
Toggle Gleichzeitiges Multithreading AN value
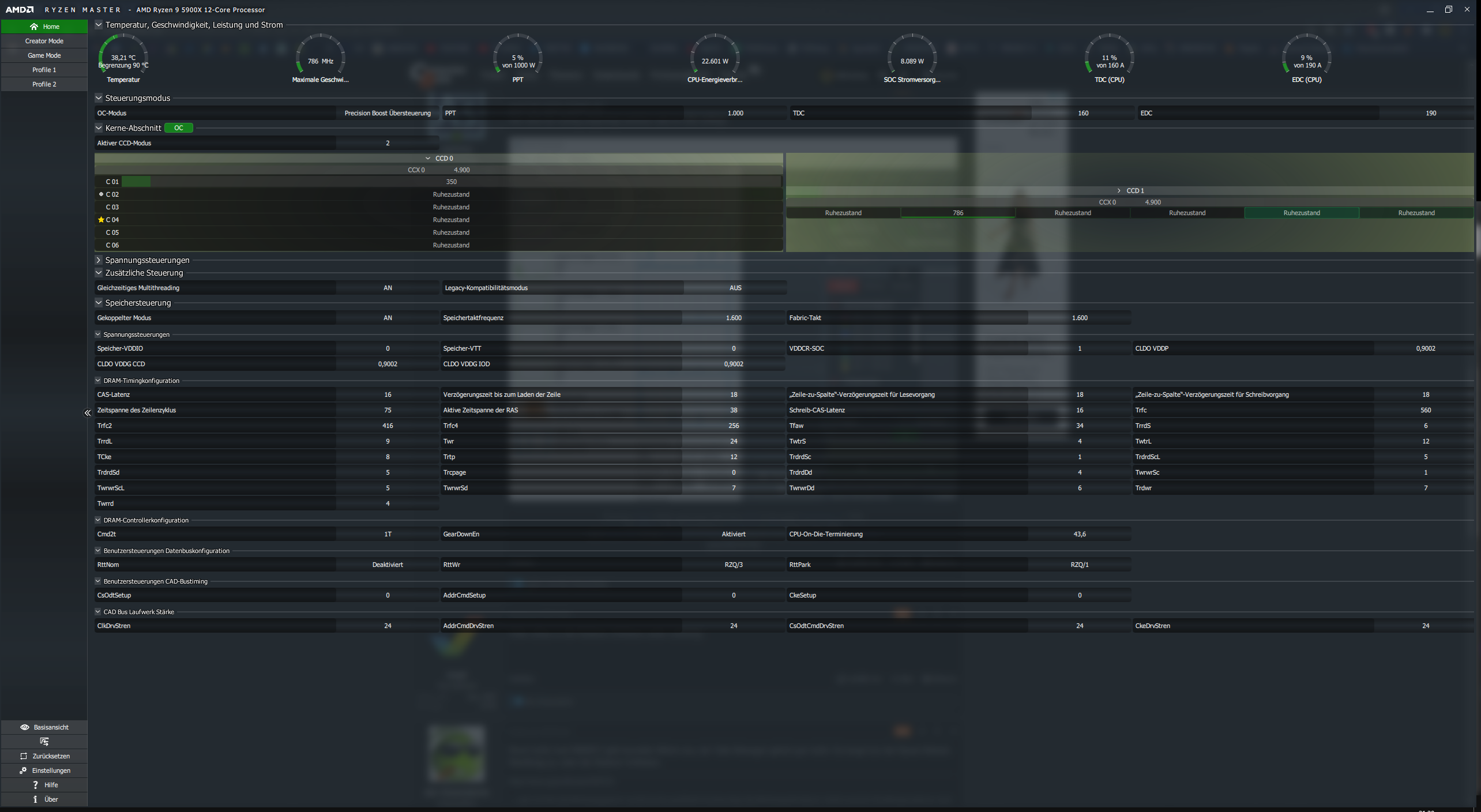[x=388, y=288]
